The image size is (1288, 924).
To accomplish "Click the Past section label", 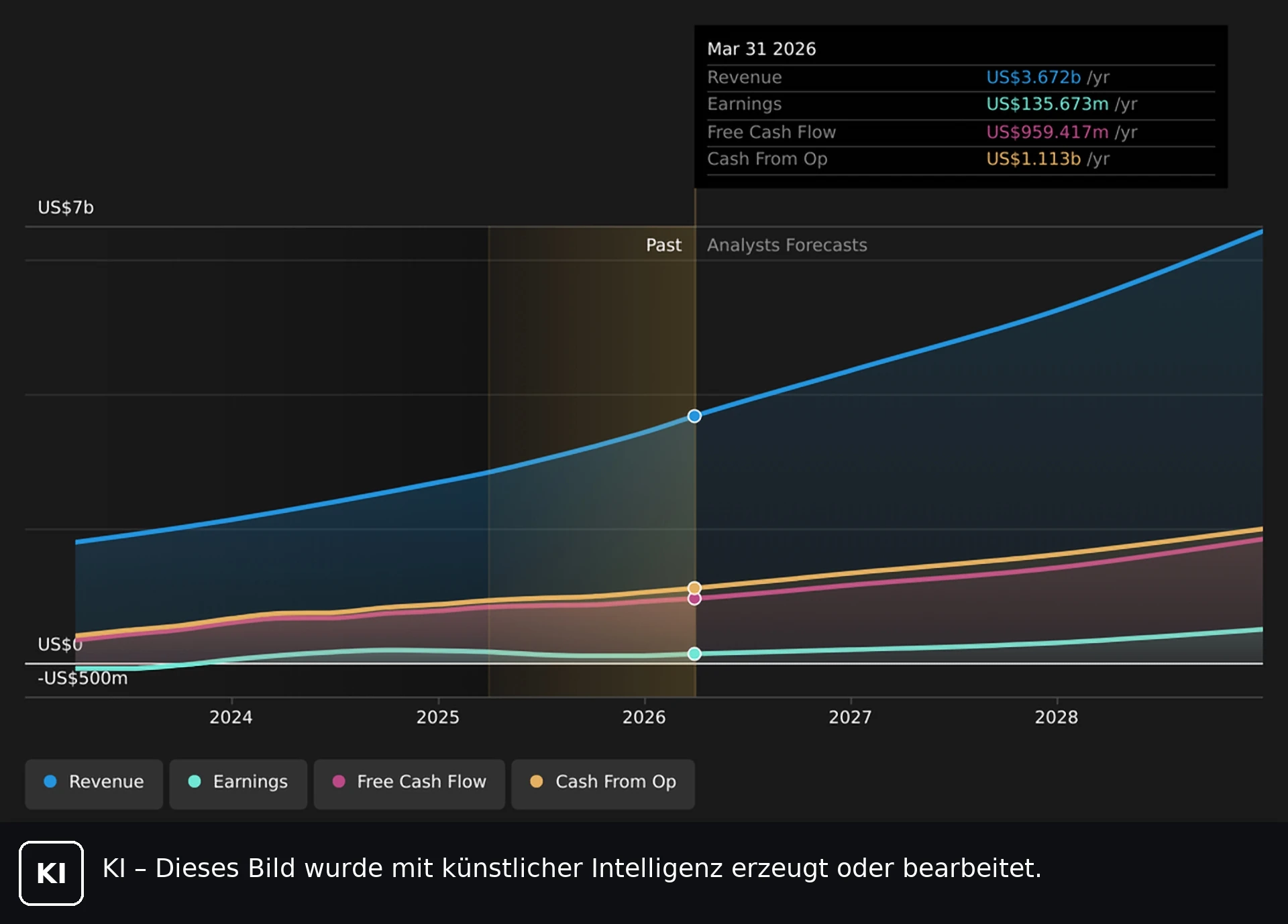I will click(663, 245).
